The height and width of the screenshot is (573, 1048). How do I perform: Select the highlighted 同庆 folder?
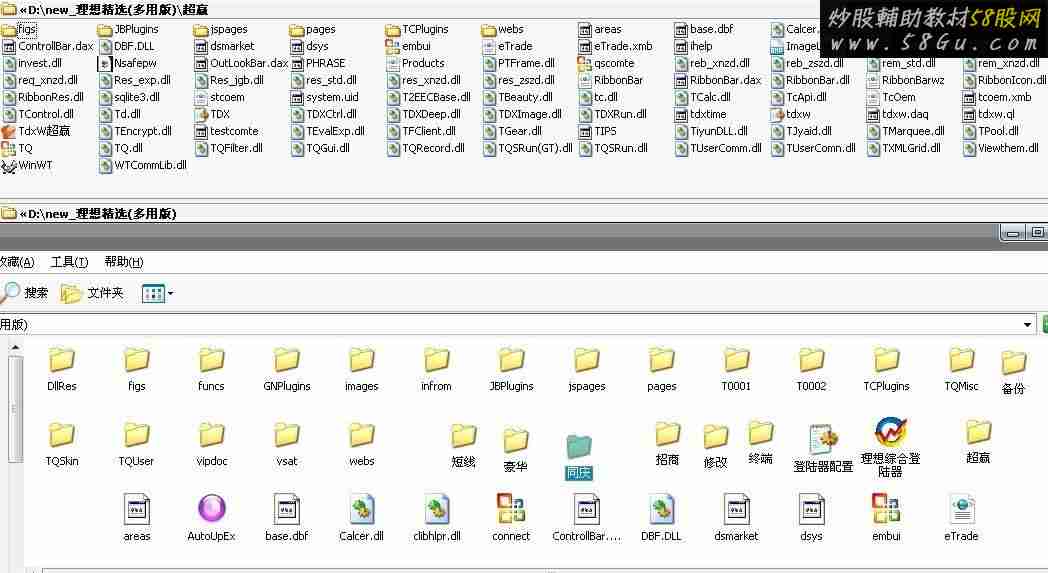pos(579,457)
